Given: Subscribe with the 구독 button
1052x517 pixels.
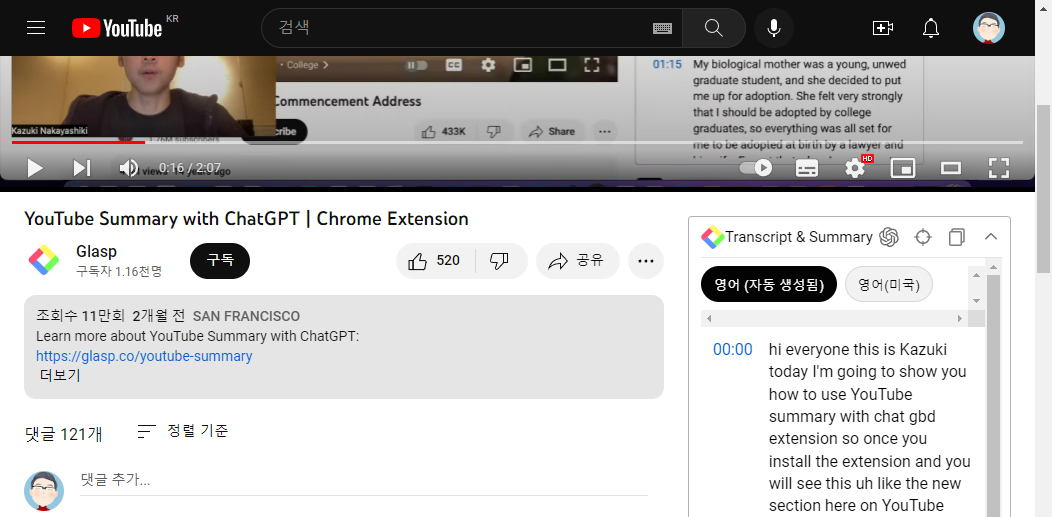Looking at the screenshot, I should tap(220, 261).
